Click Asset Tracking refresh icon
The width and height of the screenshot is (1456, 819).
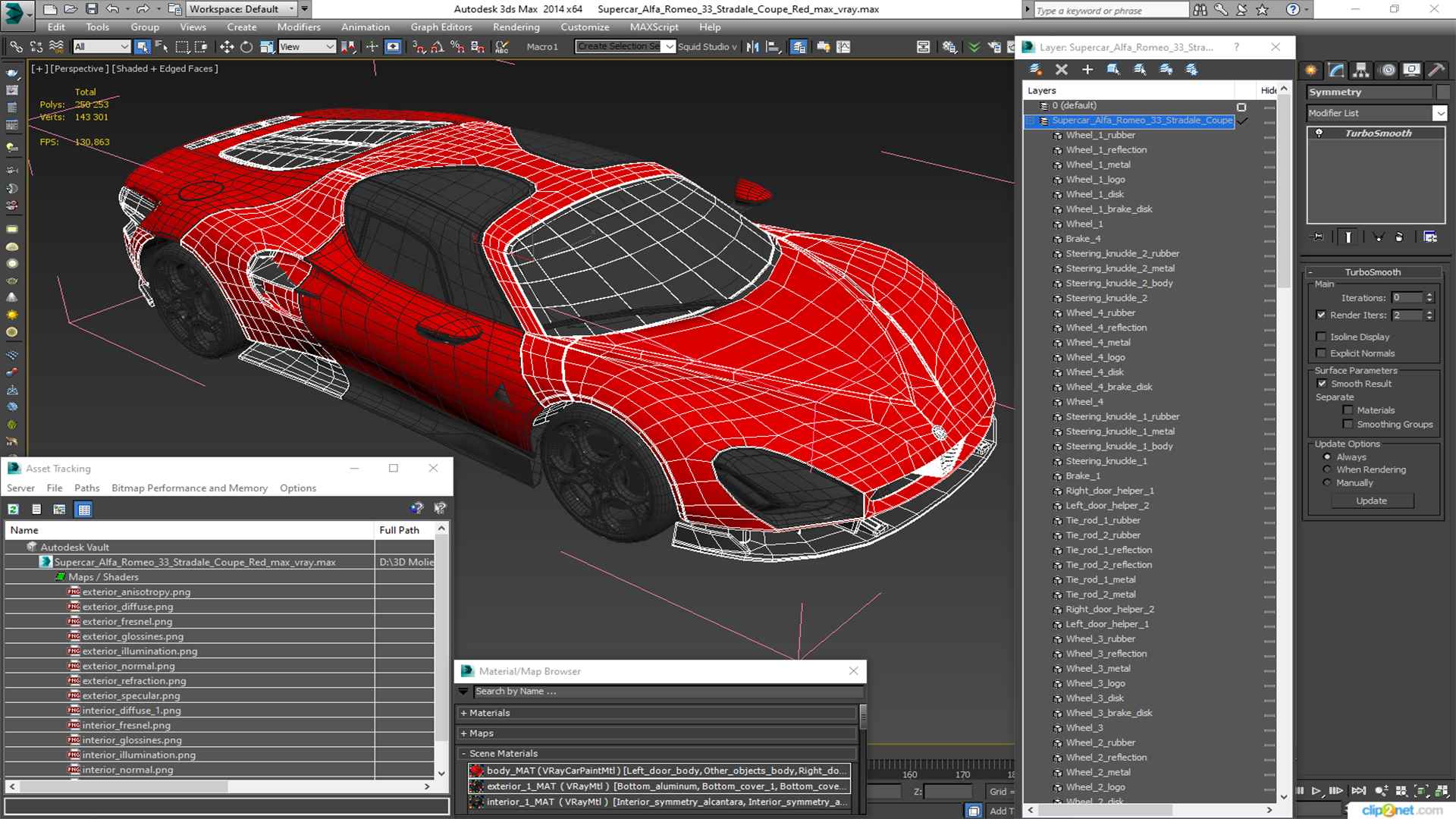click(x=14, y=510)
